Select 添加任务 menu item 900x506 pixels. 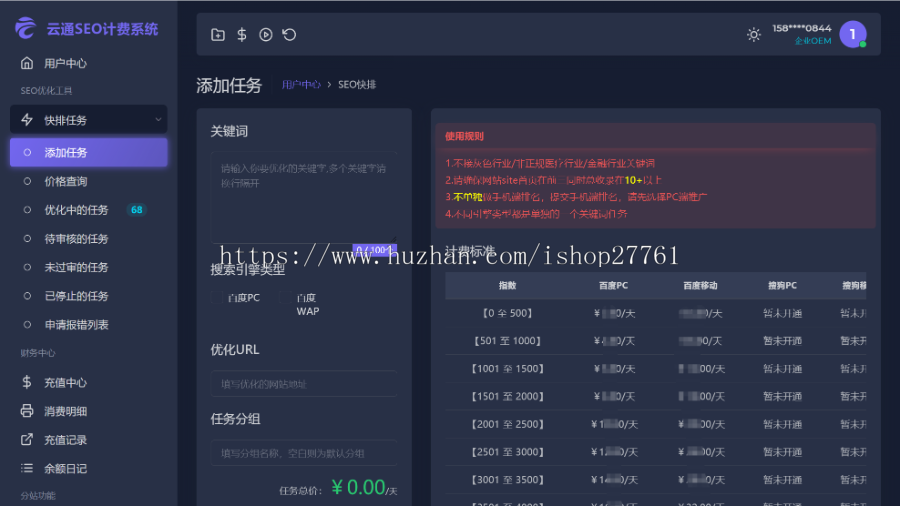pyautogui.click(x=88, y=152)
